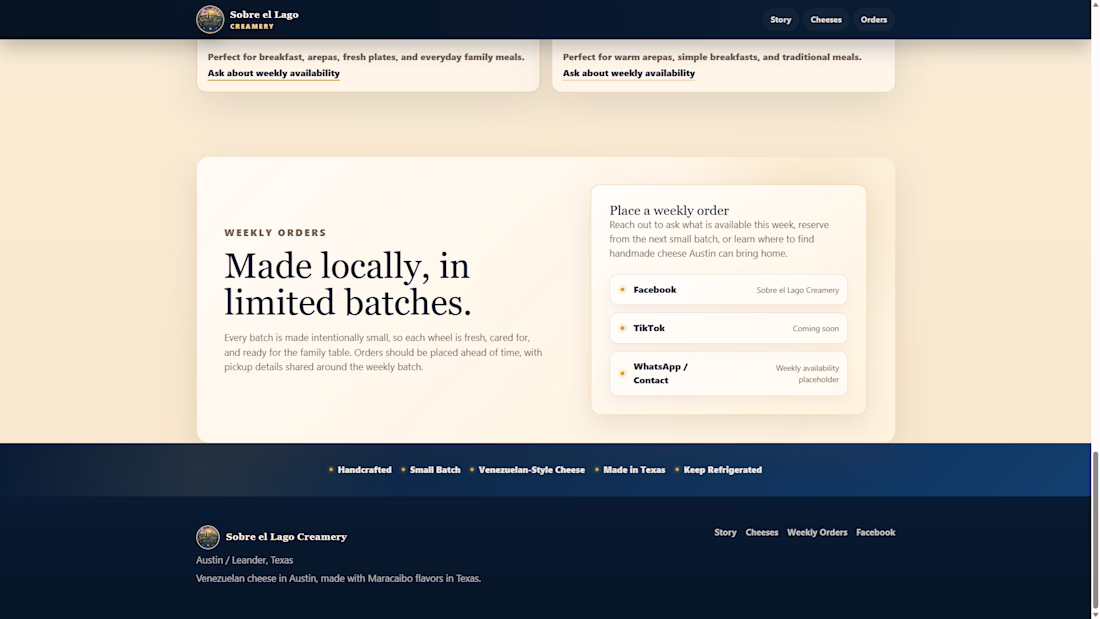Click the footer 'Sobre el Lago Creamery' title
Viewport: 1100px width, 619px height.
[286, 537]
